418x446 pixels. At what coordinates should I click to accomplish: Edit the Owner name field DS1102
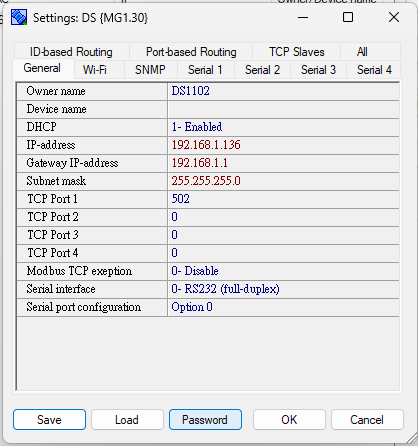283,91
